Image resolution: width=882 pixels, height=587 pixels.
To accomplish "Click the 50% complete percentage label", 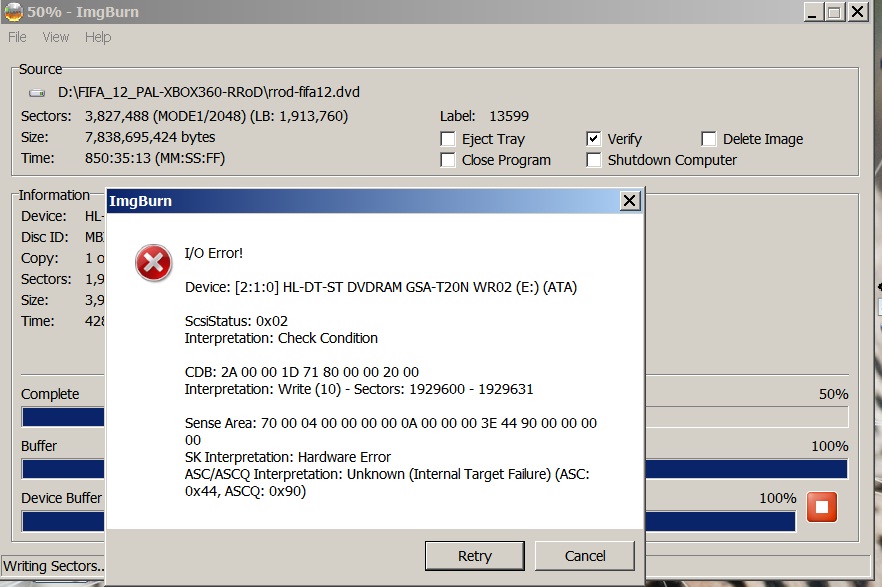I will coord(834,394).
